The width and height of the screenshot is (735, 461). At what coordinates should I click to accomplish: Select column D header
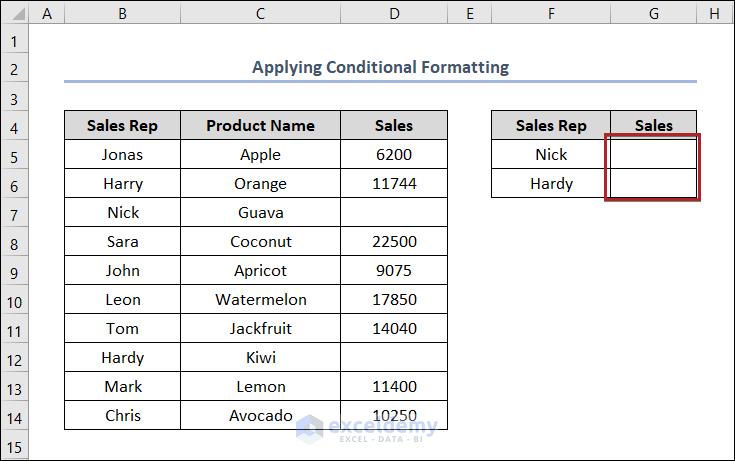394,13
